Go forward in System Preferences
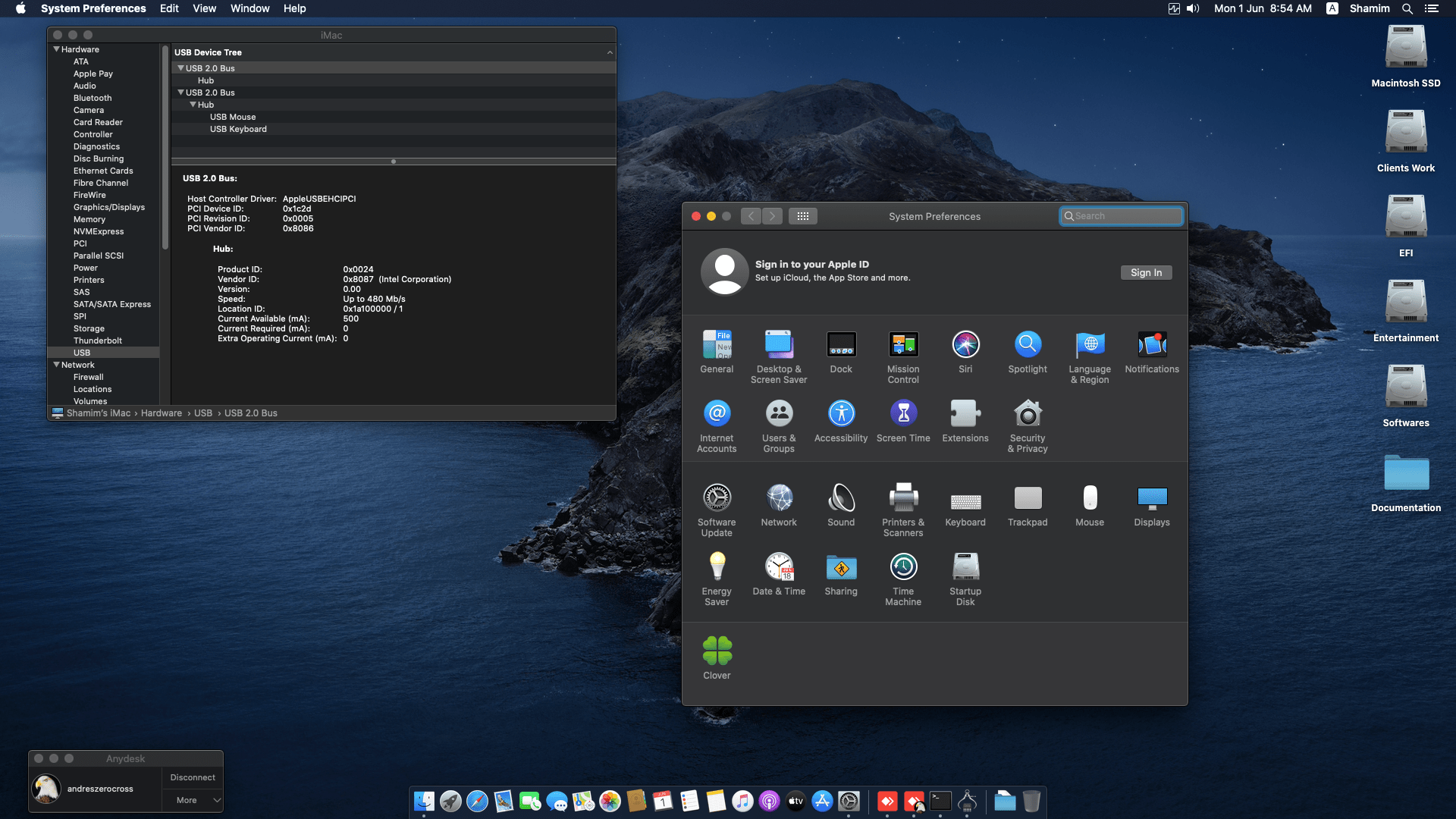 (x=772, y=216)
